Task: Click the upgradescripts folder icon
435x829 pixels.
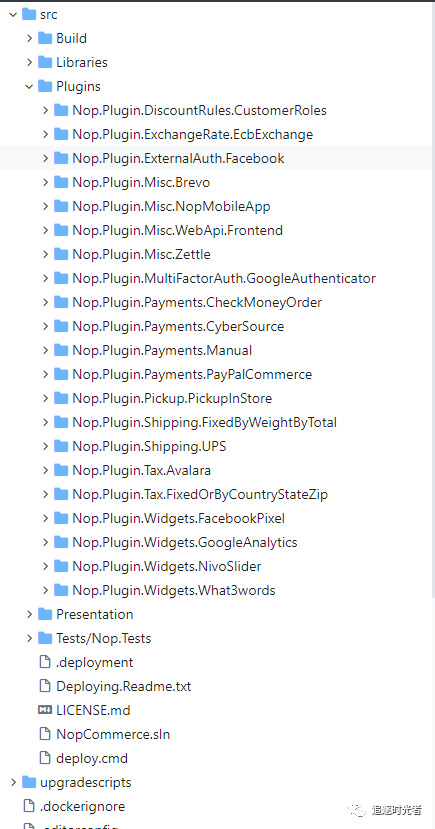Action: coord(29,782)
